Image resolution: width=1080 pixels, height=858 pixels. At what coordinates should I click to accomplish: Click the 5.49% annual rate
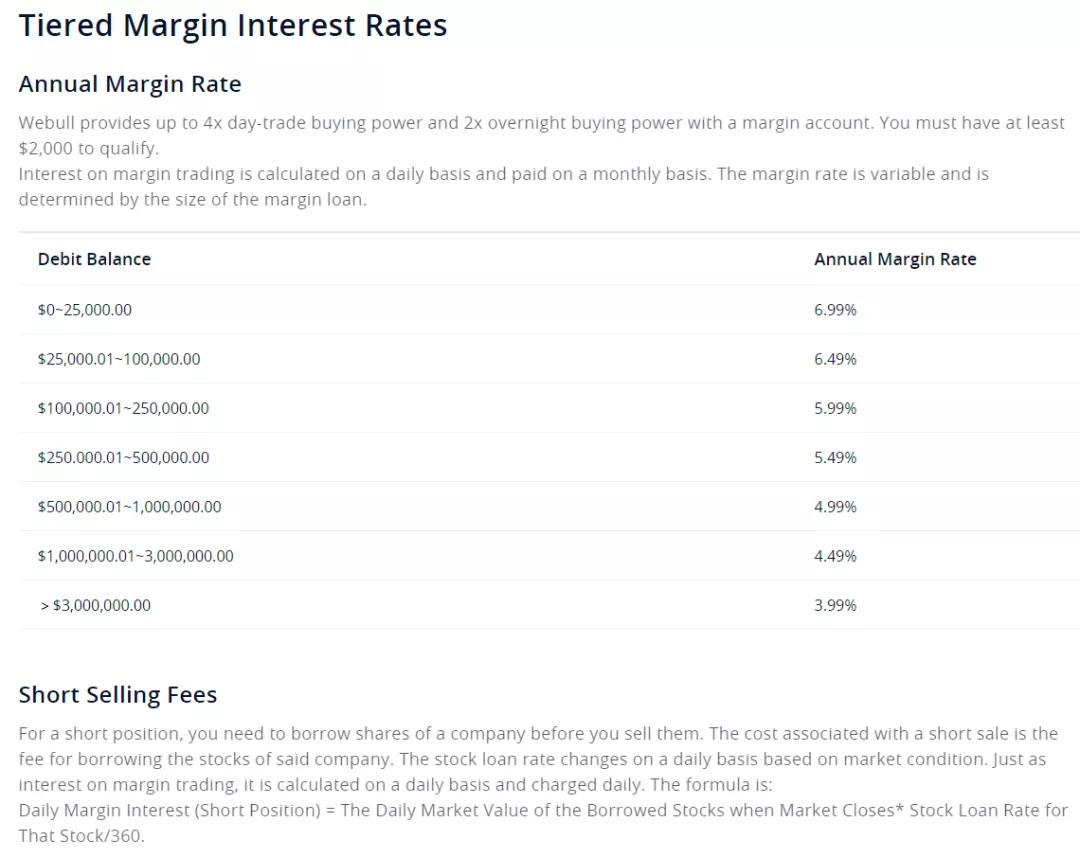(835, 457)
